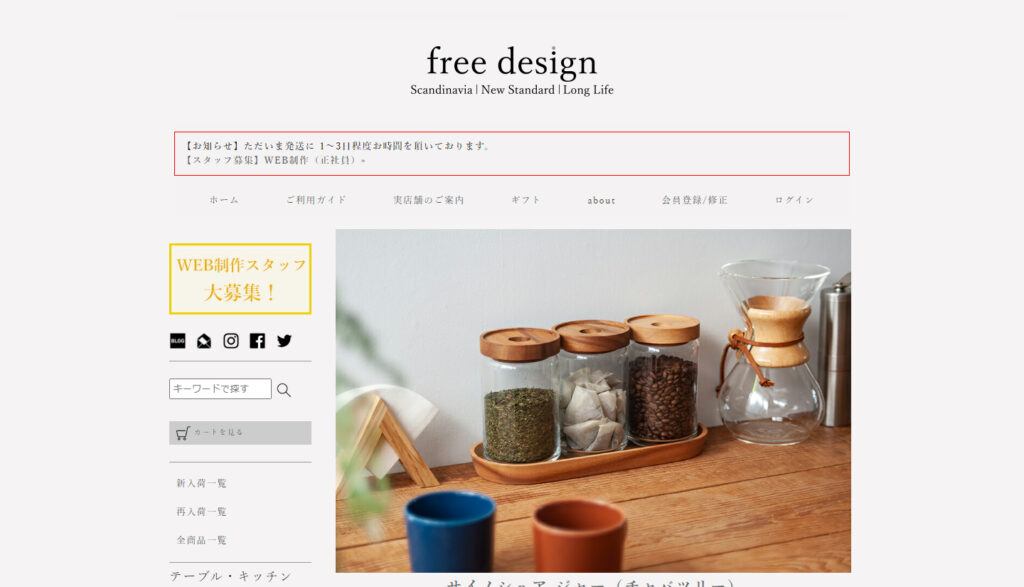Screen dimensions: 1024x587
Task: Go to 実店舗のご案内 page
Action: (428, 200)
